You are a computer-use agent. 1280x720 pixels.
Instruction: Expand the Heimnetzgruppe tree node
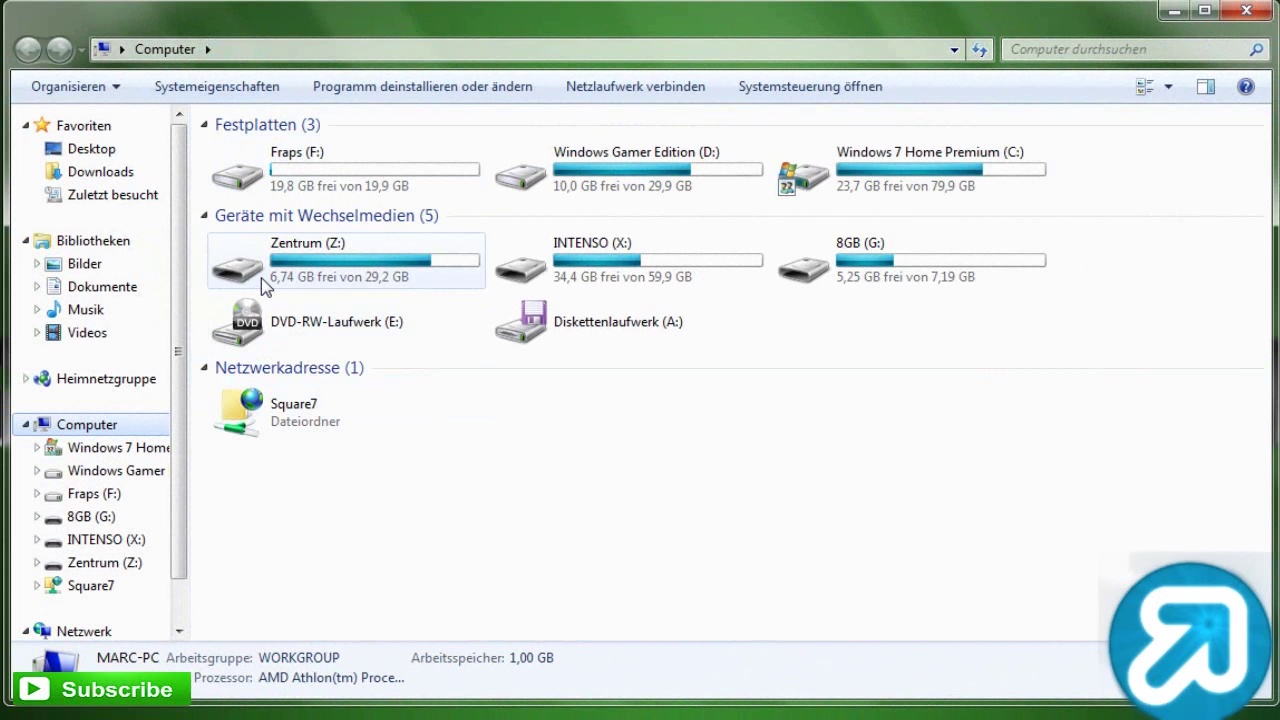(x=26, y=379)
